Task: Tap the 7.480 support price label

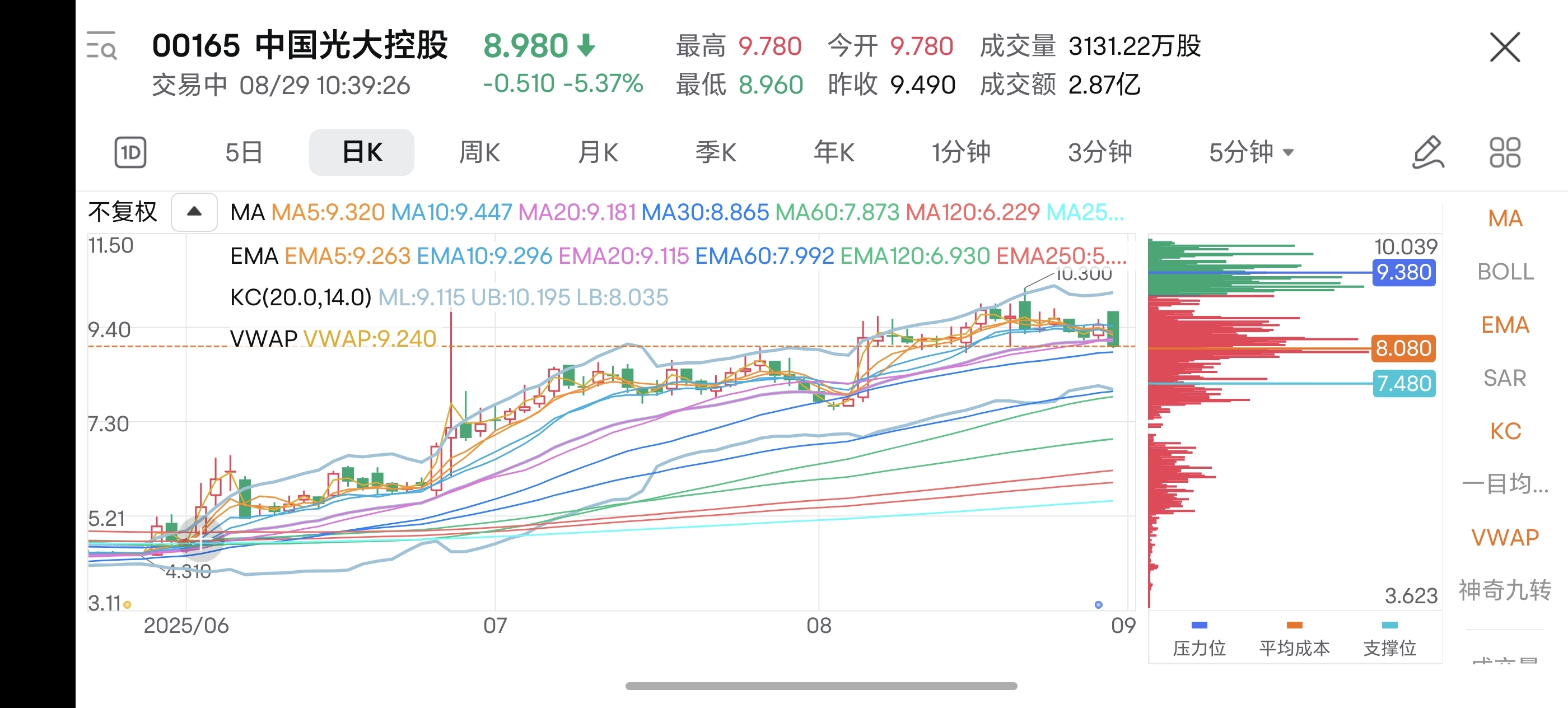Action: click(1404, 384)
